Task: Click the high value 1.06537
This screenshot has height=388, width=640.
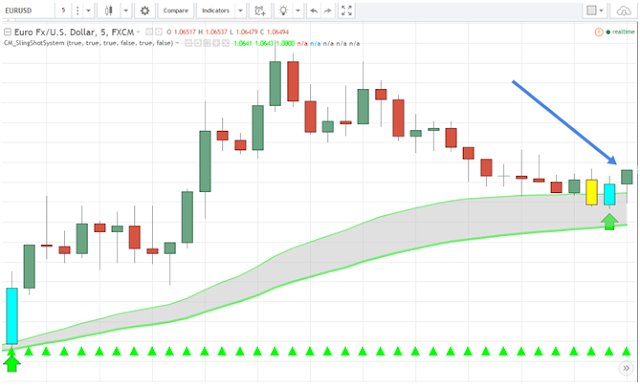Action: click(x=216, y=32)
